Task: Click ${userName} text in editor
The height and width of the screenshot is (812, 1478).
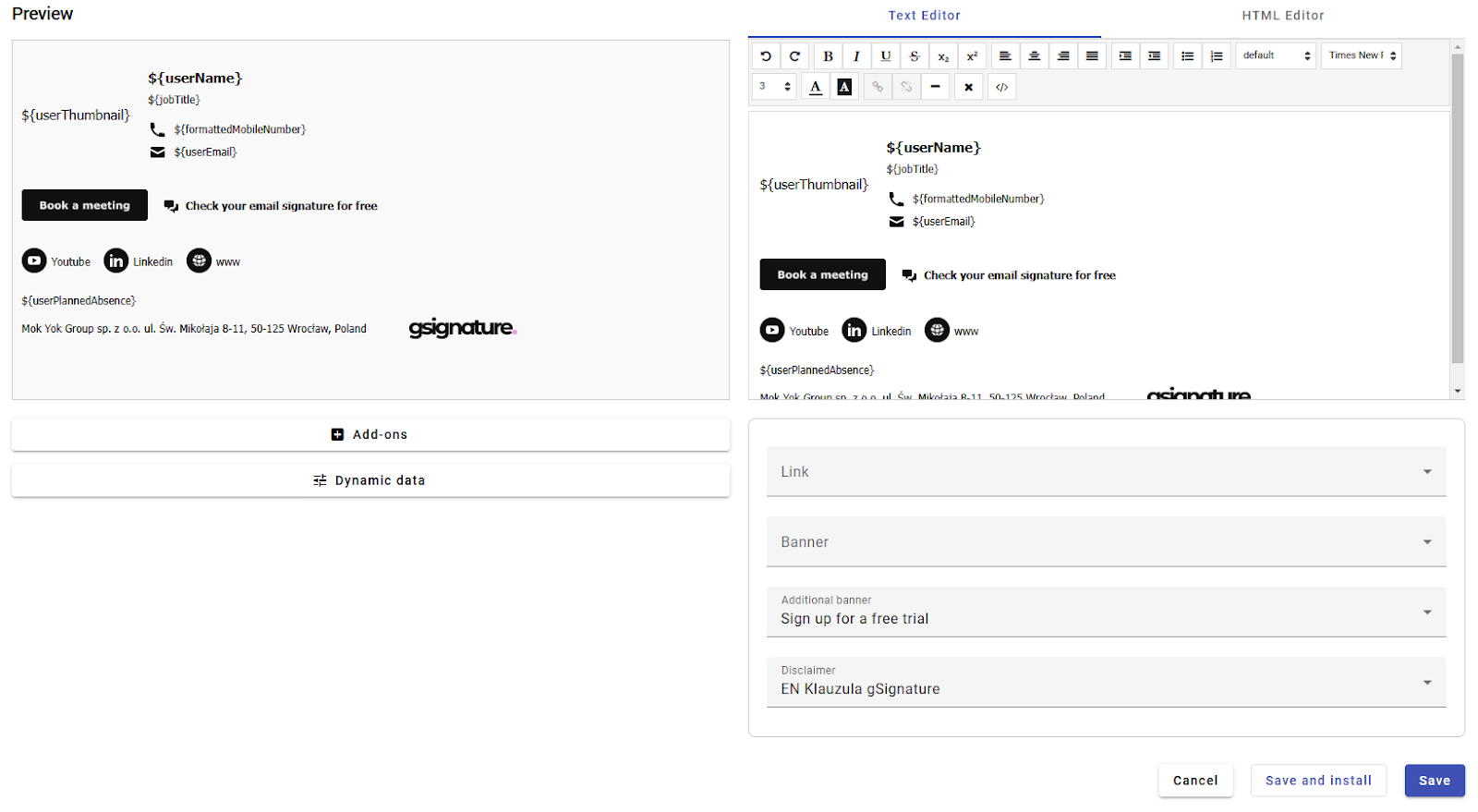Action: point(933,148)
